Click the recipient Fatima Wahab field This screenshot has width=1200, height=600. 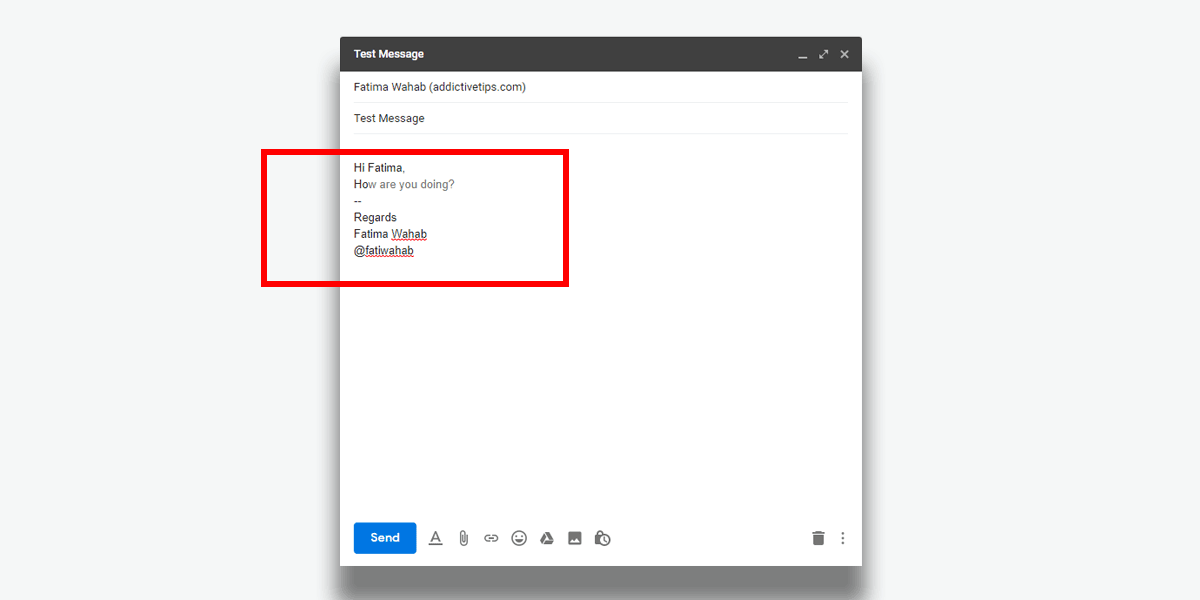[x=601, y=87]
